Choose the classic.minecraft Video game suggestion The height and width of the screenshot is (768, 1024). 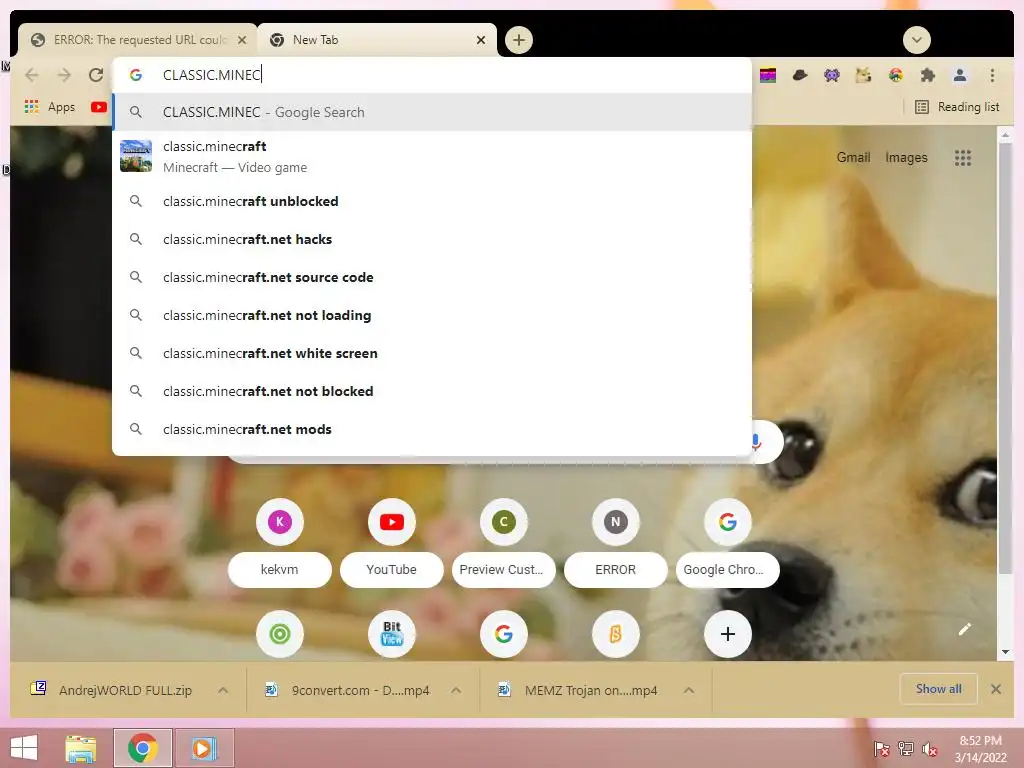432,157
